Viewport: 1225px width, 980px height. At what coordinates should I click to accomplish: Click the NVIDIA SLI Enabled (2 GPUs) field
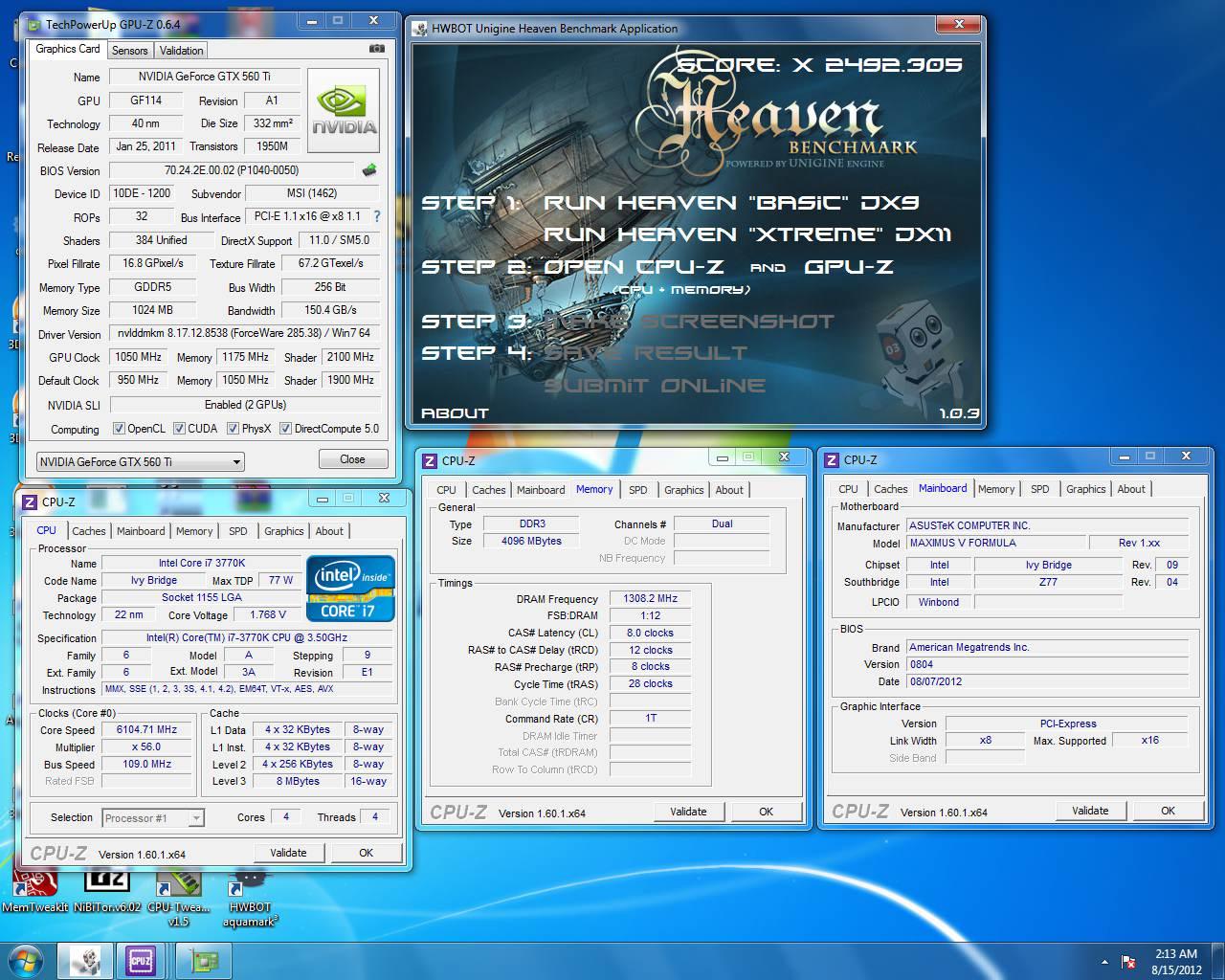click(x=244, y=404)
